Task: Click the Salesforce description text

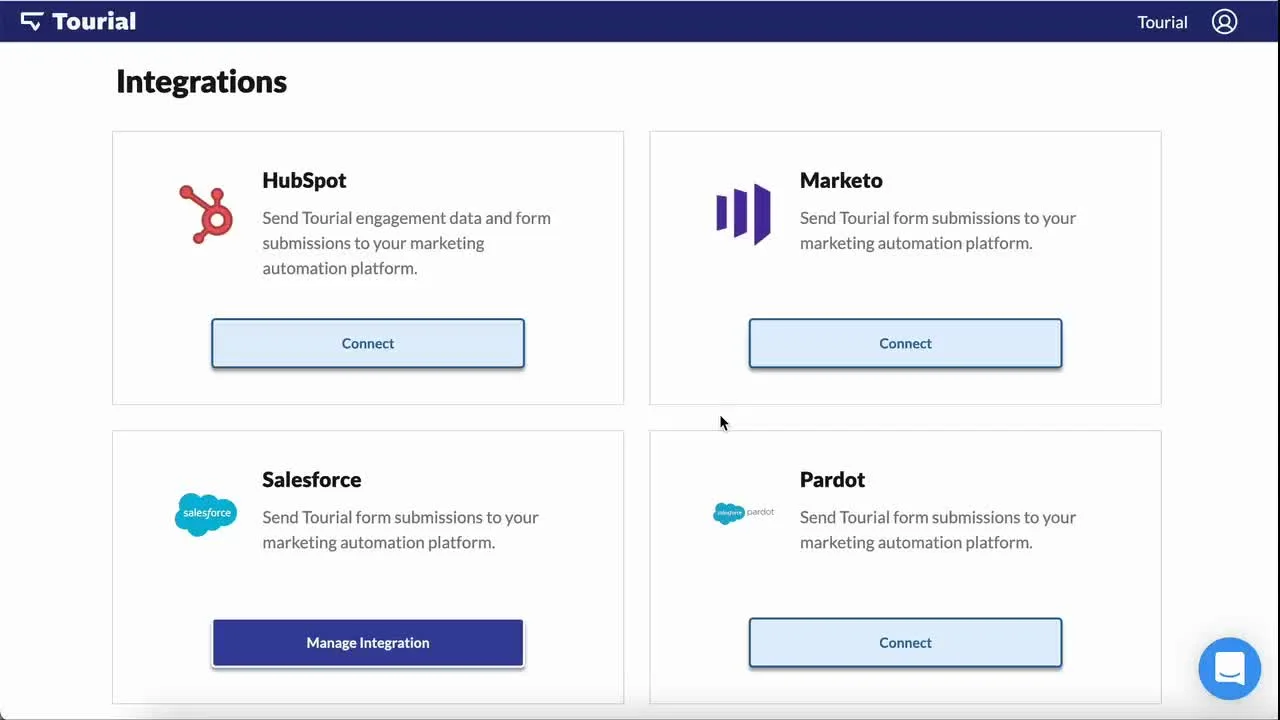Action: click(400, 530)
